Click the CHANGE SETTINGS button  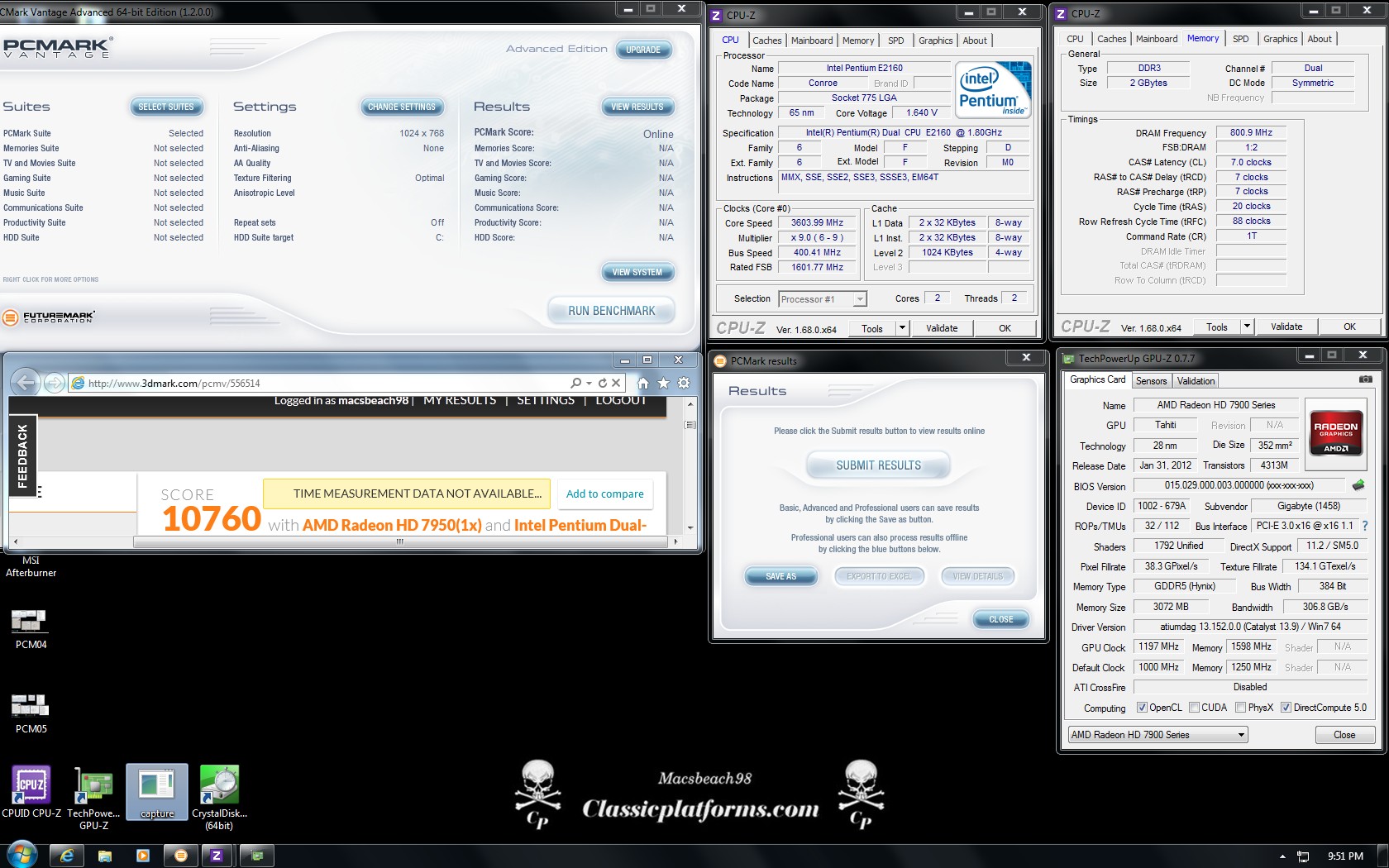(x=402, y=107)
